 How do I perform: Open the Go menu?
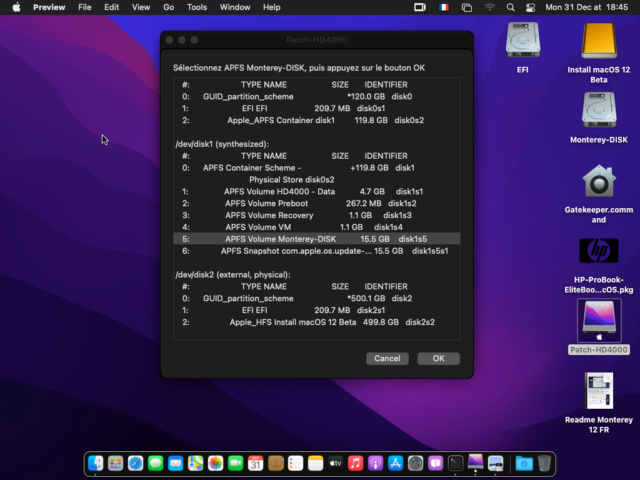[x=169, y=7]
